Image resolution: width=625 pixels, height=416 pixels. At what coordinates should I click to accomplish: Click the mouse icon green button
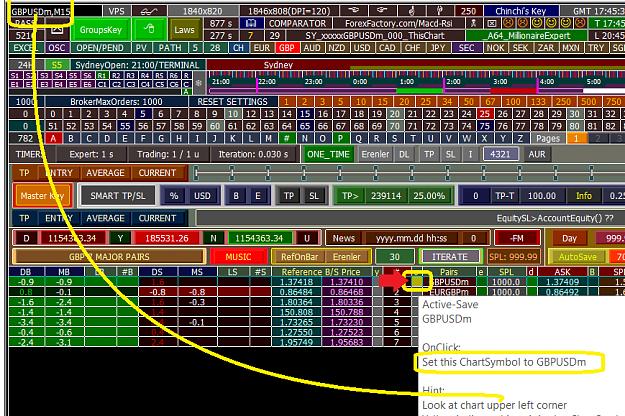coord(149,29)
